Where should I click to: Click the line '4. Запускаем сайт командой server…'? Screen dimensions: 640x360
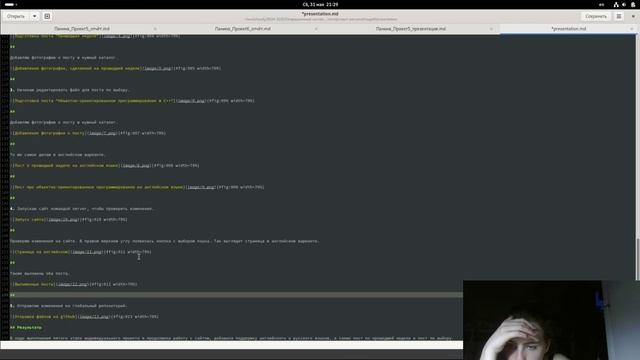click(82, 209)
